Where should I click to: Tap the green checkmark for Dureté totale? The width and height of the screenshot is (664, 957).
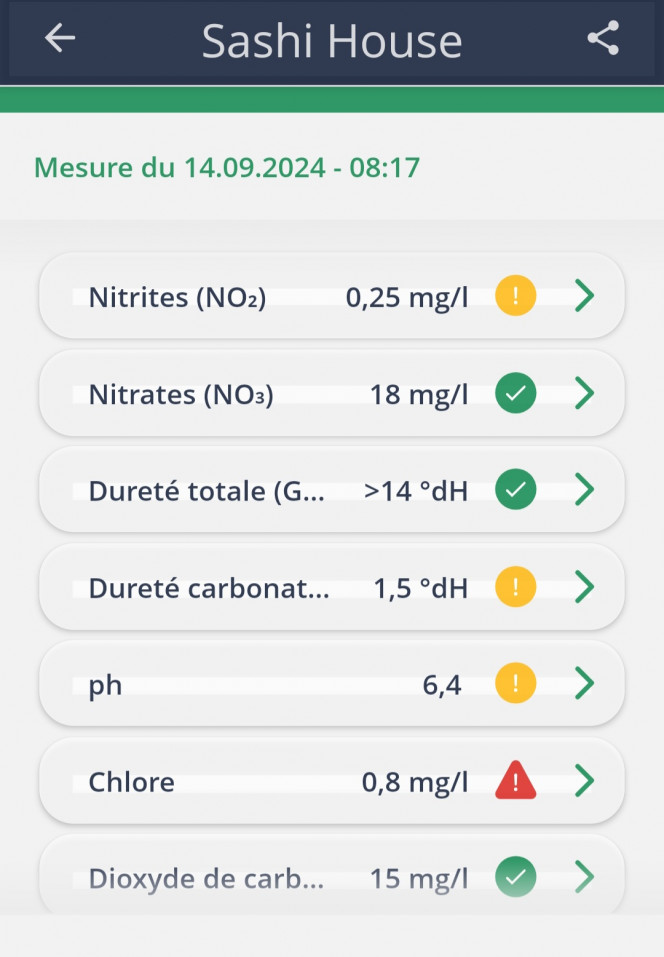tap(516, 489)
